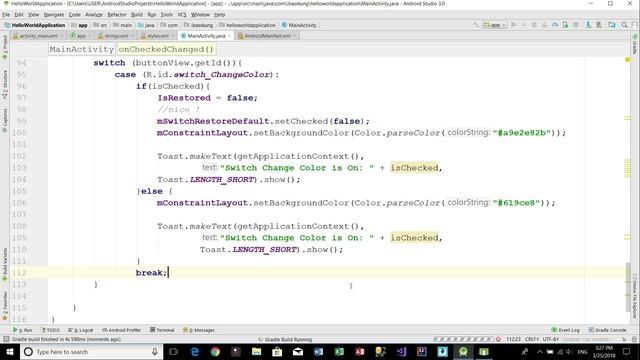Open the File menu
Viewport: 640px width, 360px height.
6,15
